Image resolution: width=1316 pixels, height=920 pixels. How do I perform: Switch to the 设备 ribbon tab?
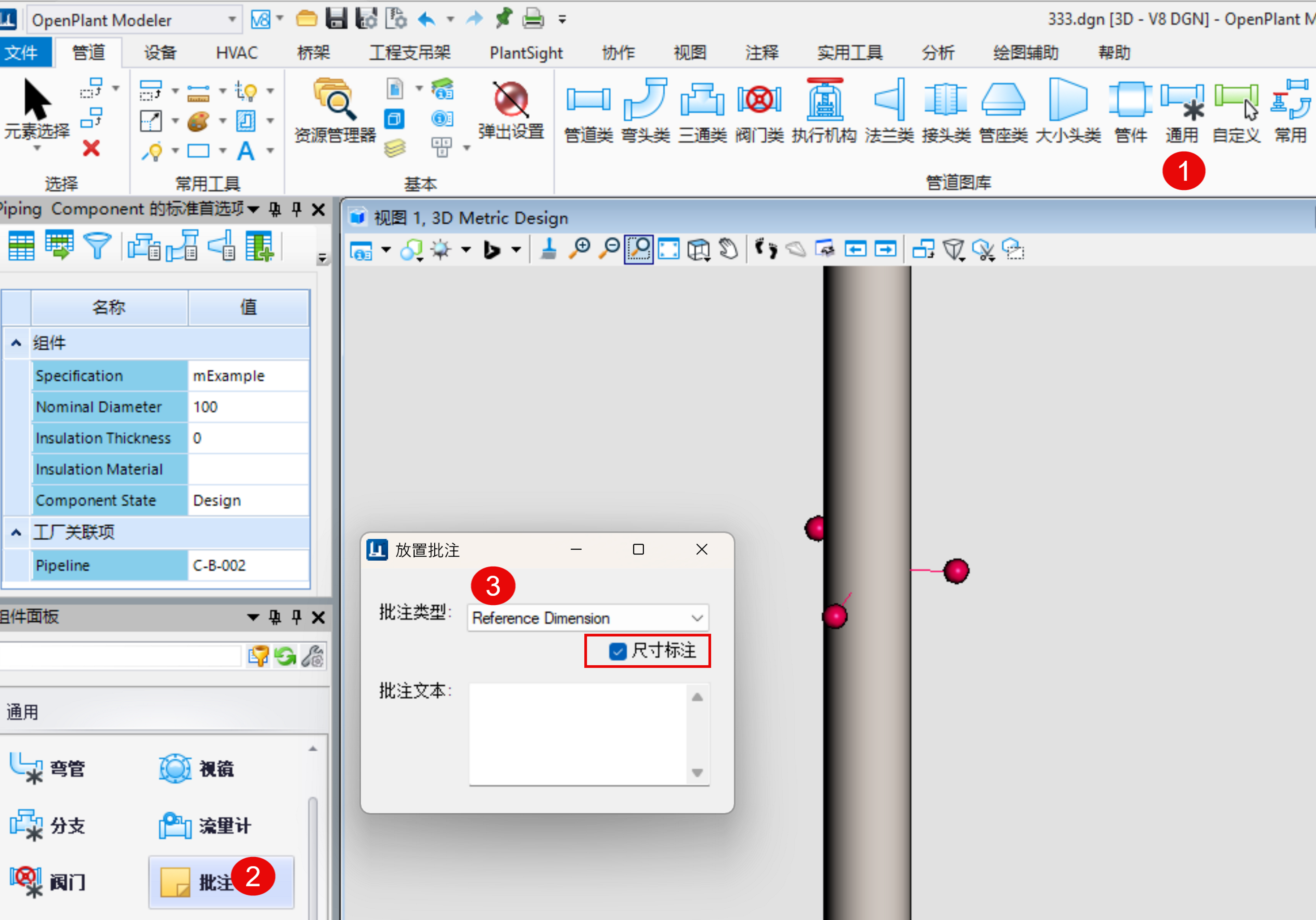[x=160, y=53]
